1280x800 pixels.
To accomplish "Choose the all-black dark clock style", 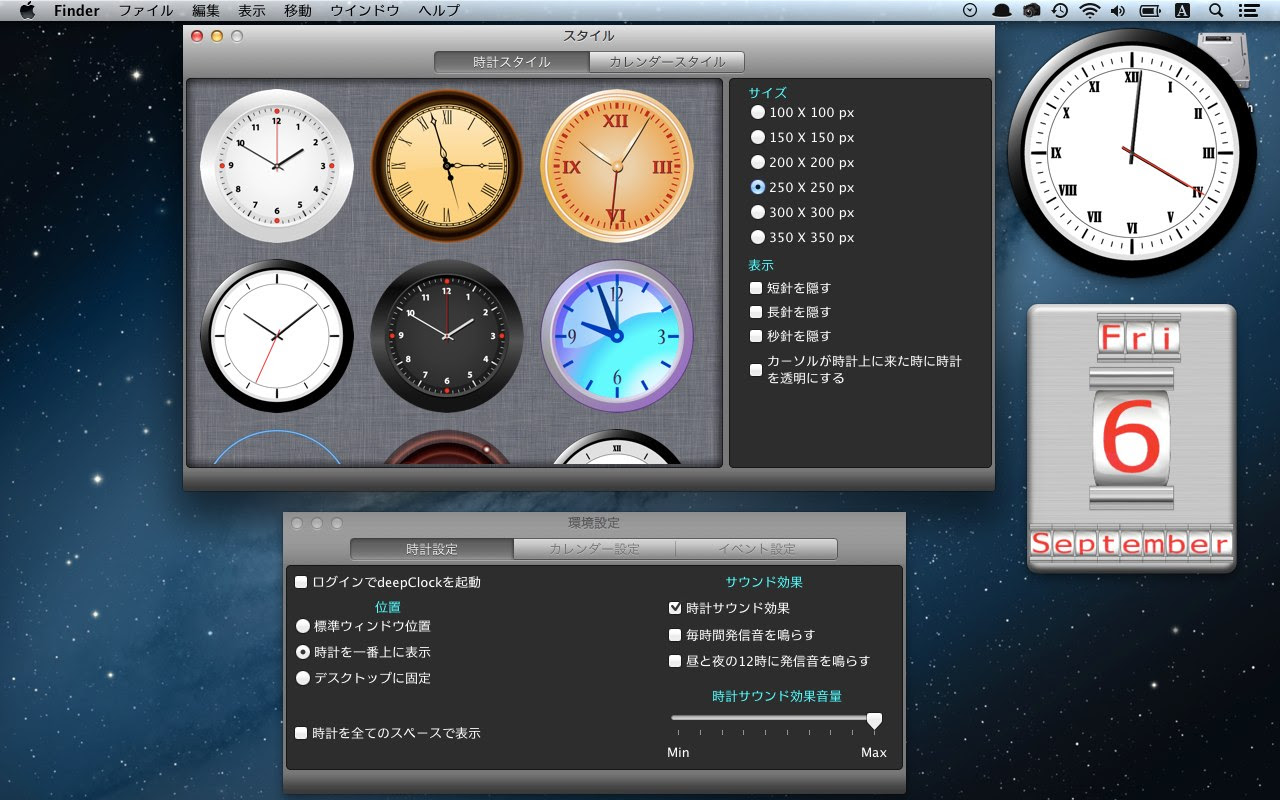I will coord(447,336).
